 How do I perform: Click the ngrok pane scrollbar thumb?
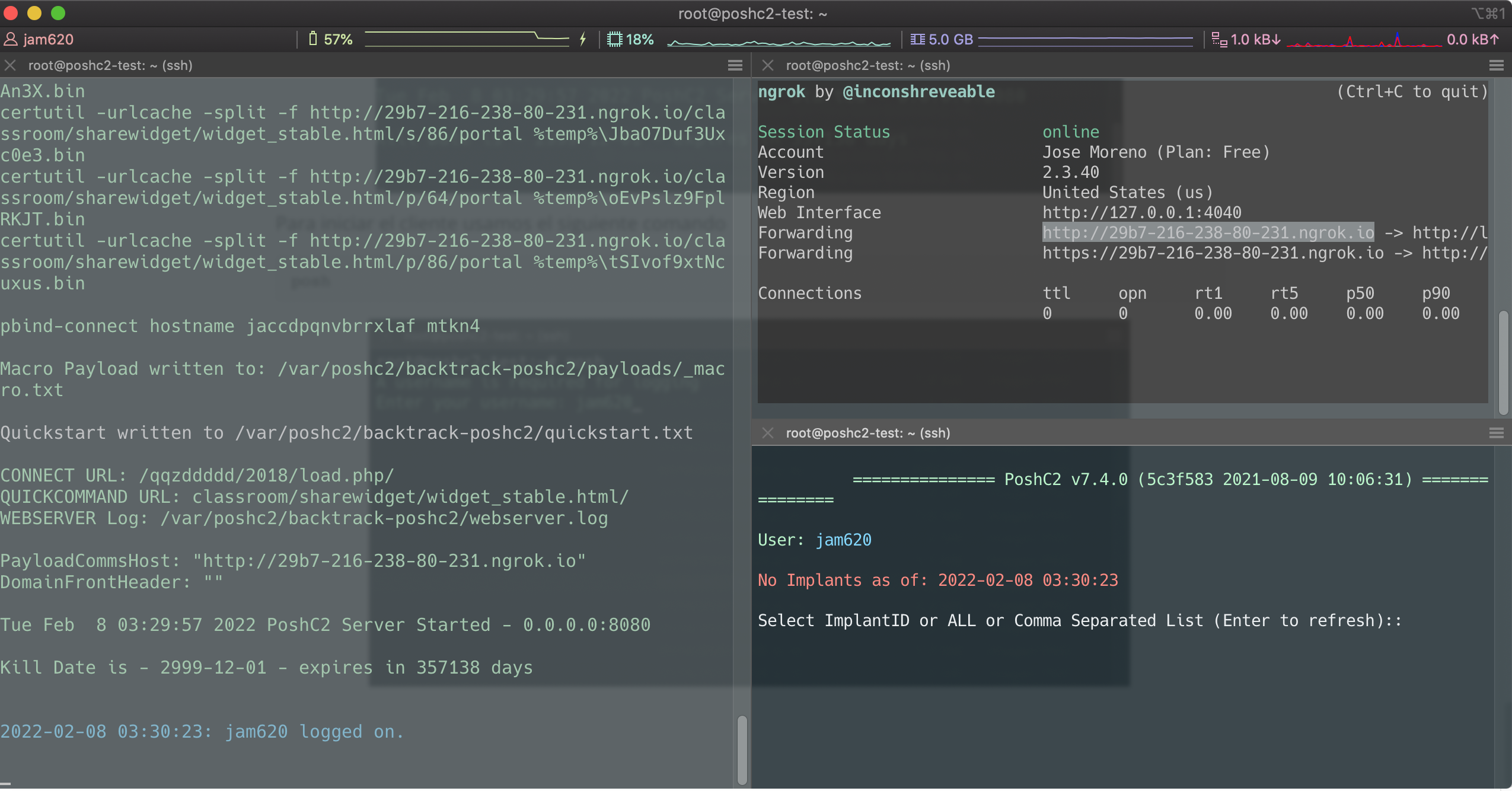(x=1503, y=363)
